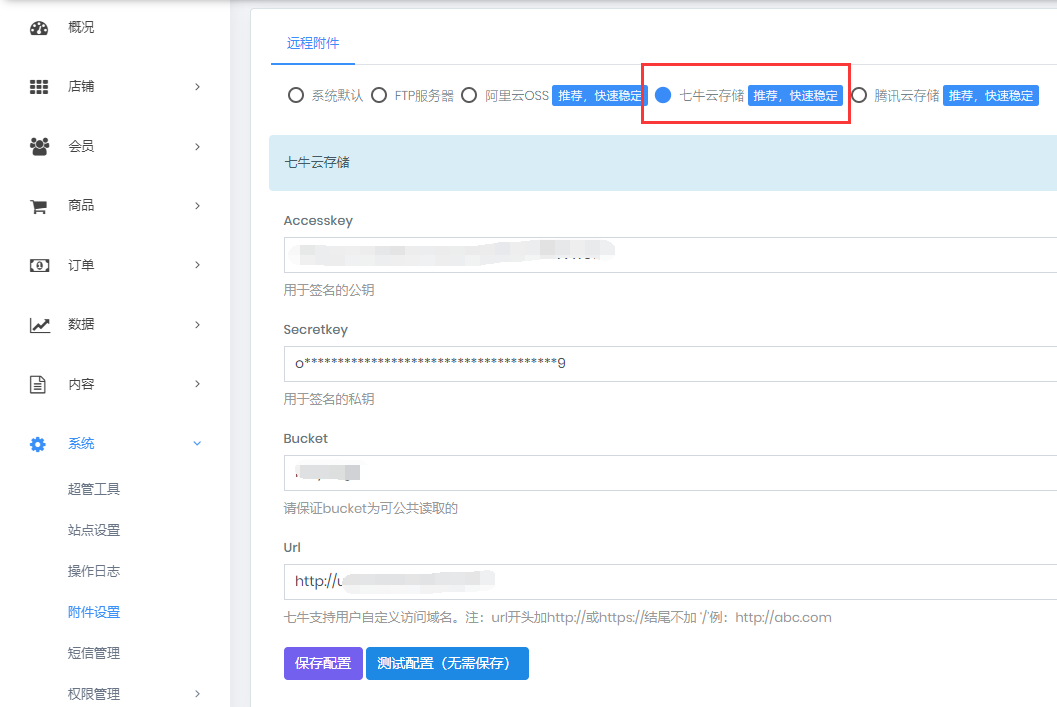Focus the Bucket input field
This screenshot has width=1057, height=707.
670,472
